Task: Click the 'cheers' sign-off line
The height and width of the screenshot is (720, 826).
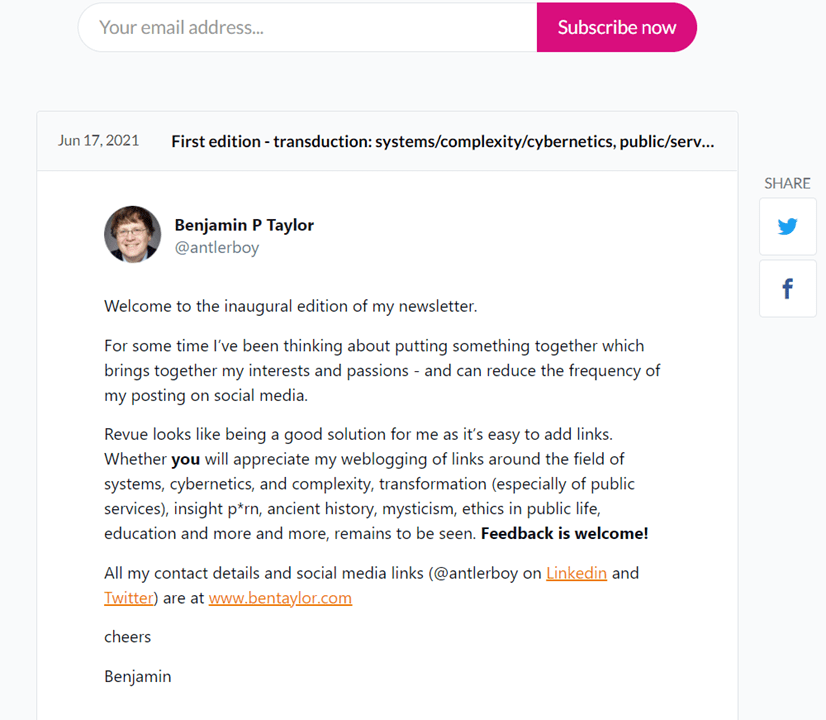Action: [x=127, y=636]
